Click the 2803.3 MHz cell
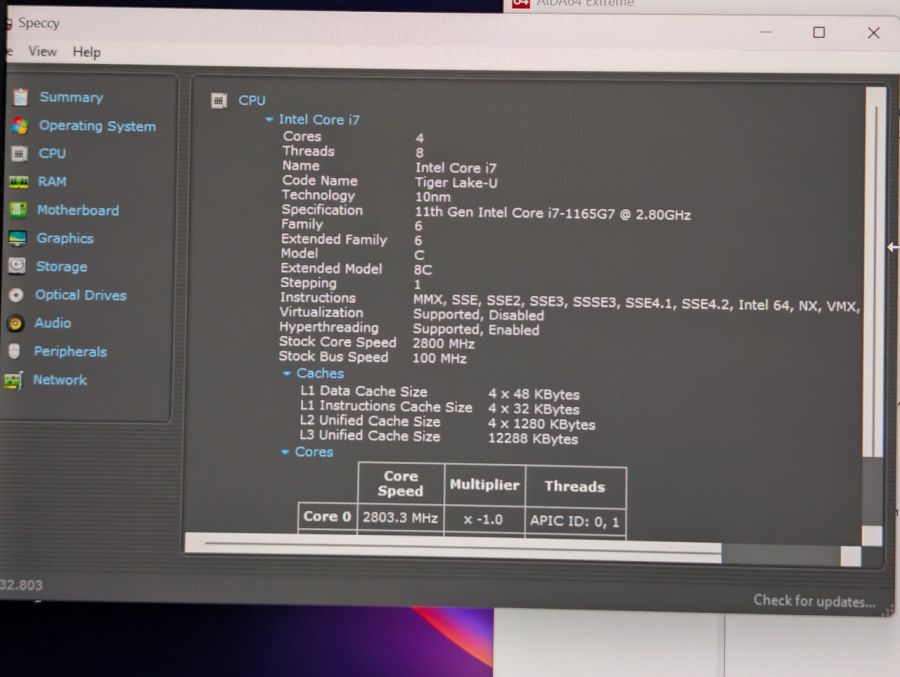This screenshot has height=677, width=900. pos(400,519)
